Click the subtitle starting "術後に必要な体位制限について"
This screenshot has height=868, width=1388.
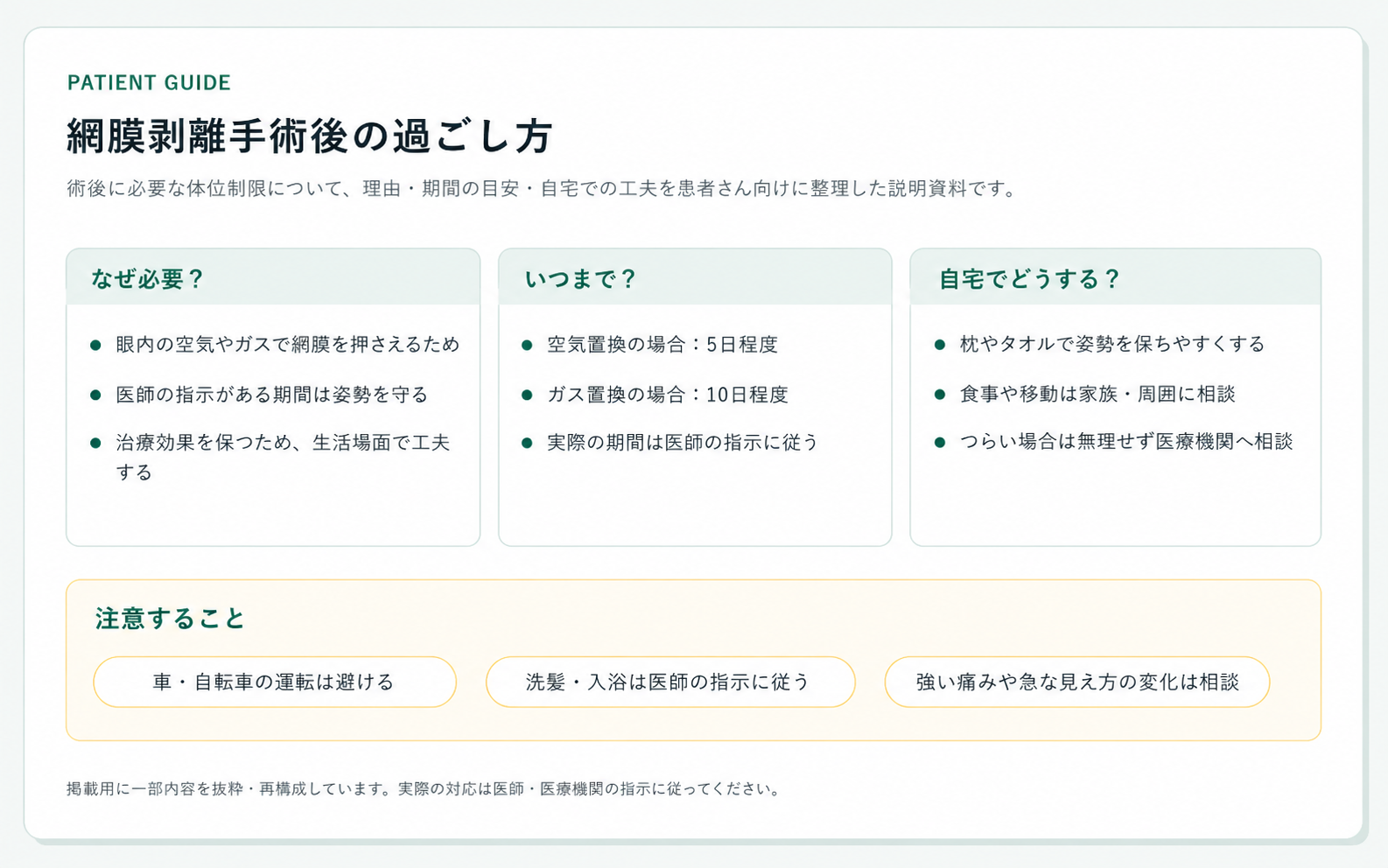[x=543, y=188]
